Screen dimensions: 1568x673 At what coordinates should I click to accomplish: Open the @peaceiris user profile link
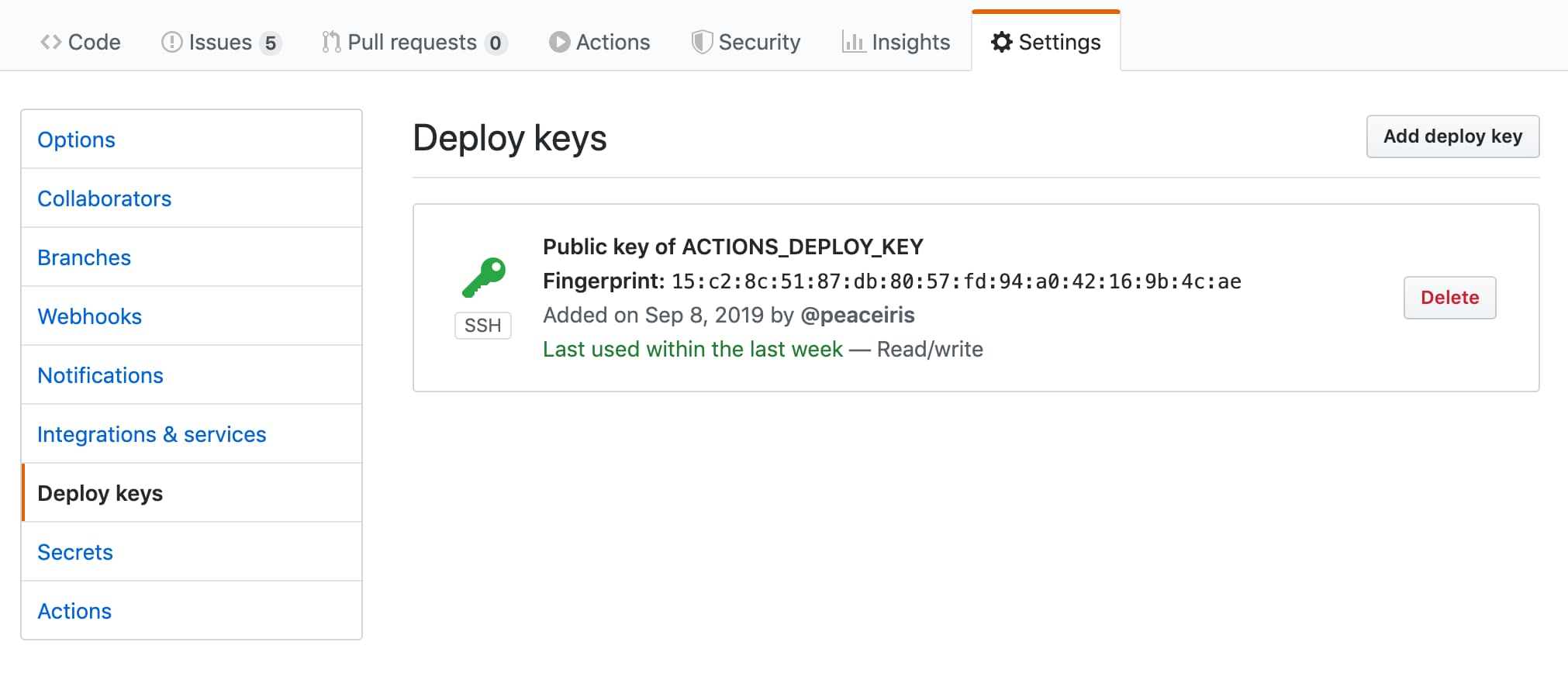point(857,315)
